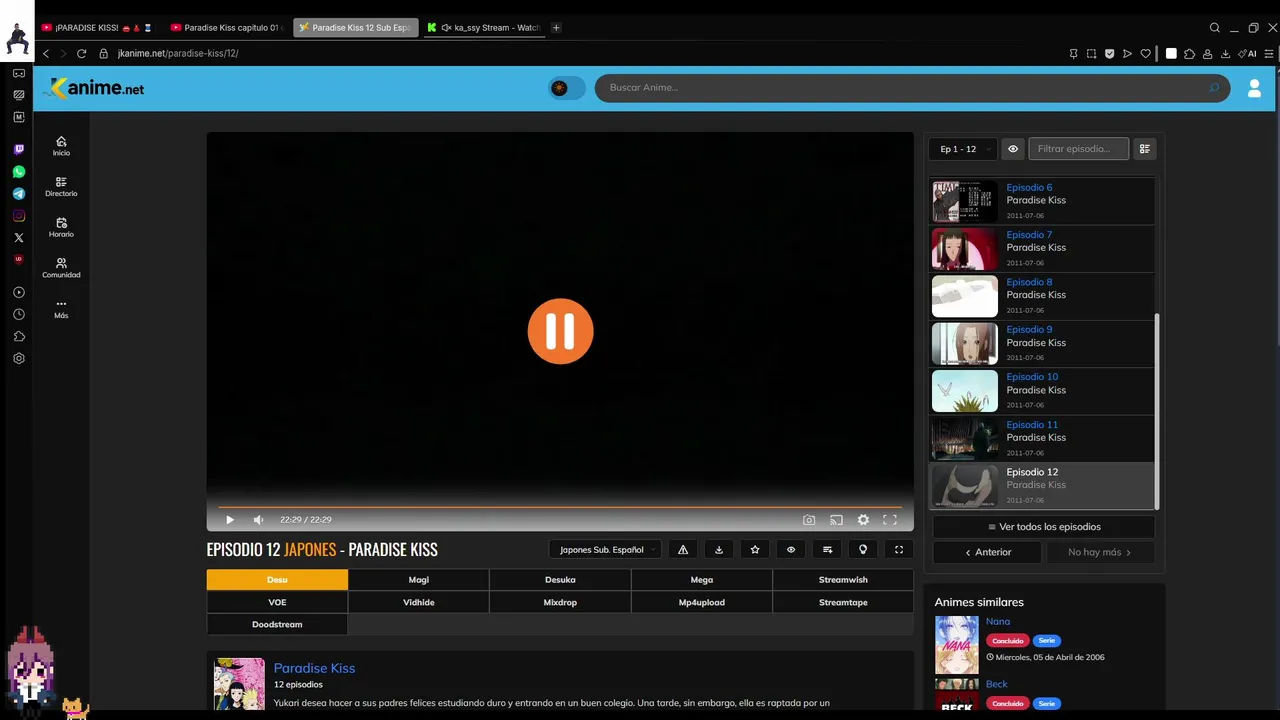Click the Filtrar episodio input field

point(1079,149)
